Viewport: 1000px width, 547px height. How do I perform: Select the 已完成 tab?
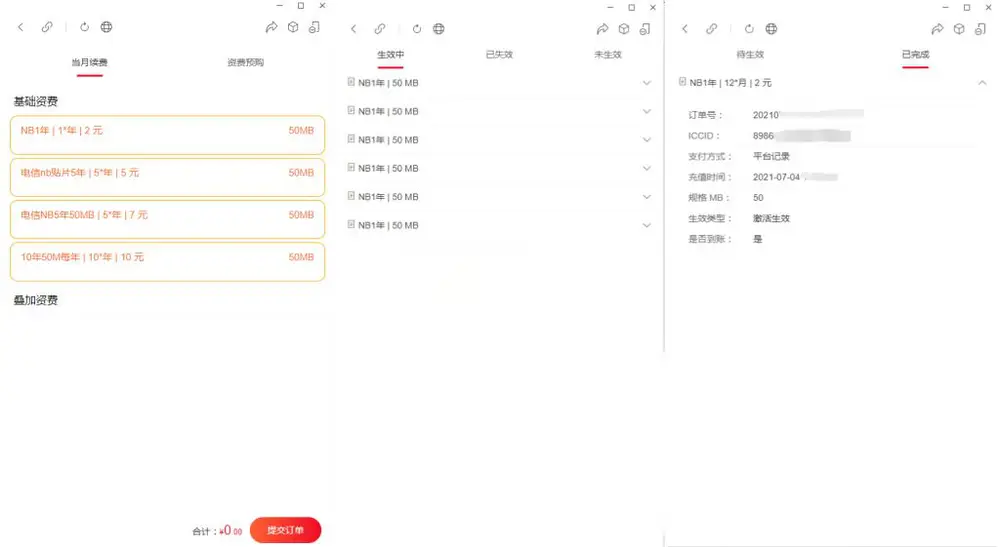[915, 55]
